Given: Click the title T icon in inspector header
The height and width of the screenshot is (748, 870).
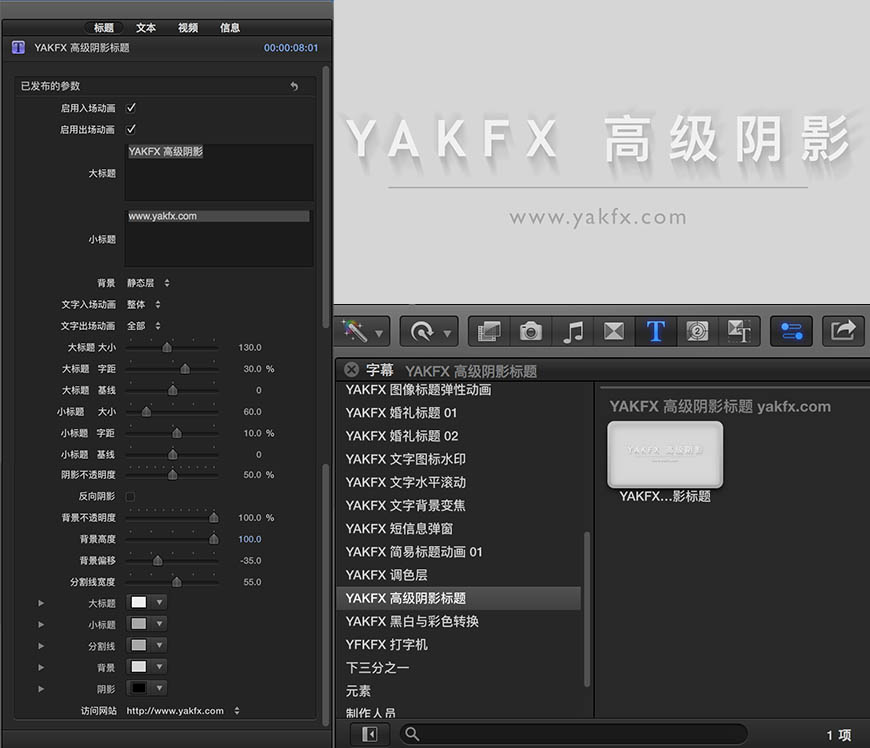Looking at the screenshot, I should pyautogui.click(x=18, y=48).
